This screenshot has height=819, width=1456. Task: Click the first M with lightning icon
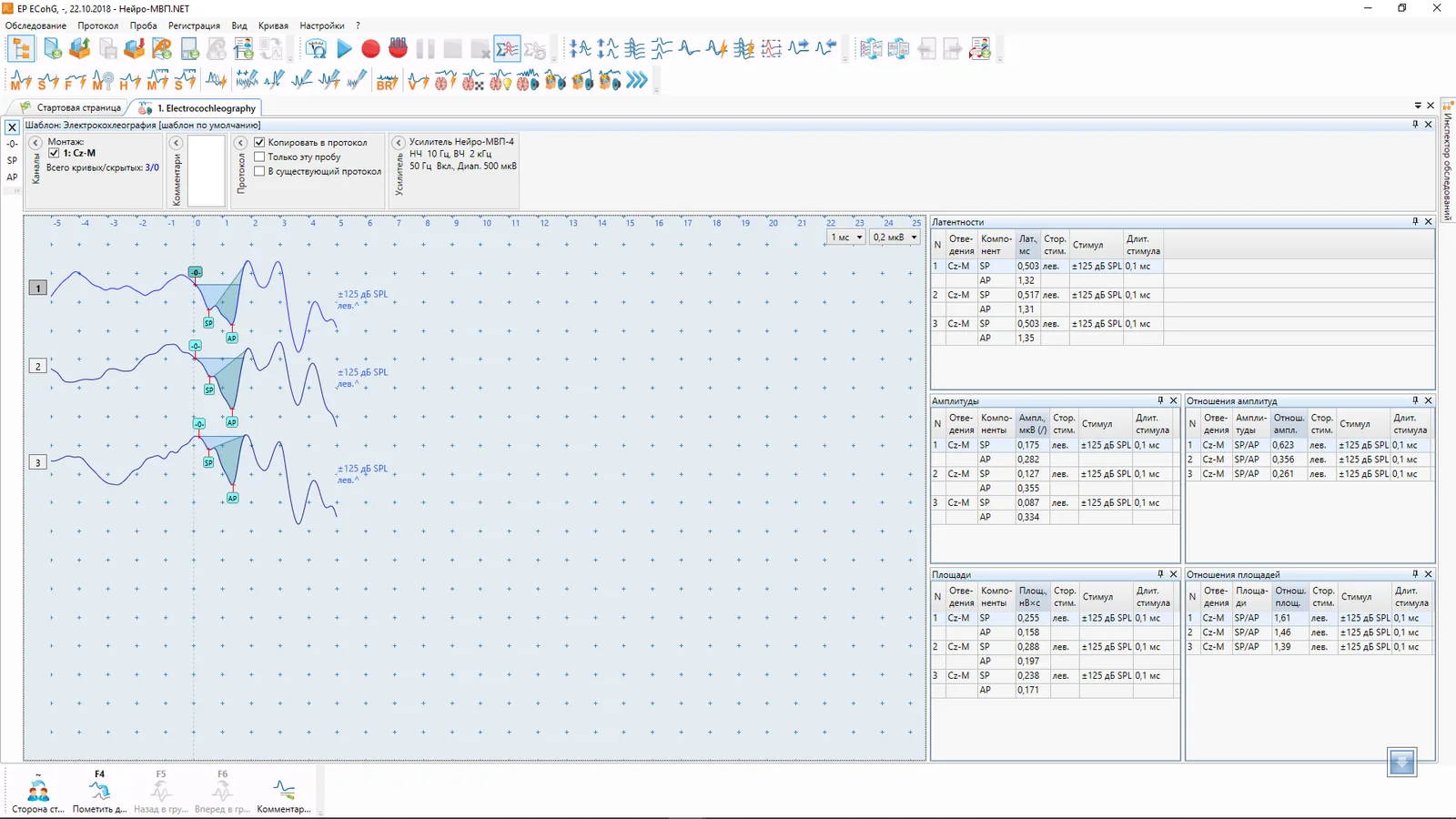click(x=21, y=81)
